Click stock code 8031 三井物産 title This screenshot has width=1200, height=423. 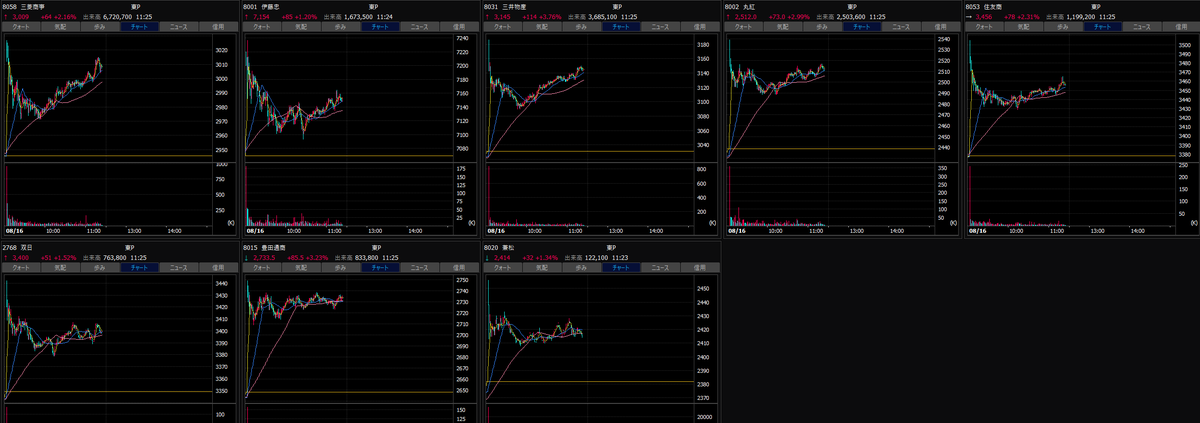pos(504,6)
